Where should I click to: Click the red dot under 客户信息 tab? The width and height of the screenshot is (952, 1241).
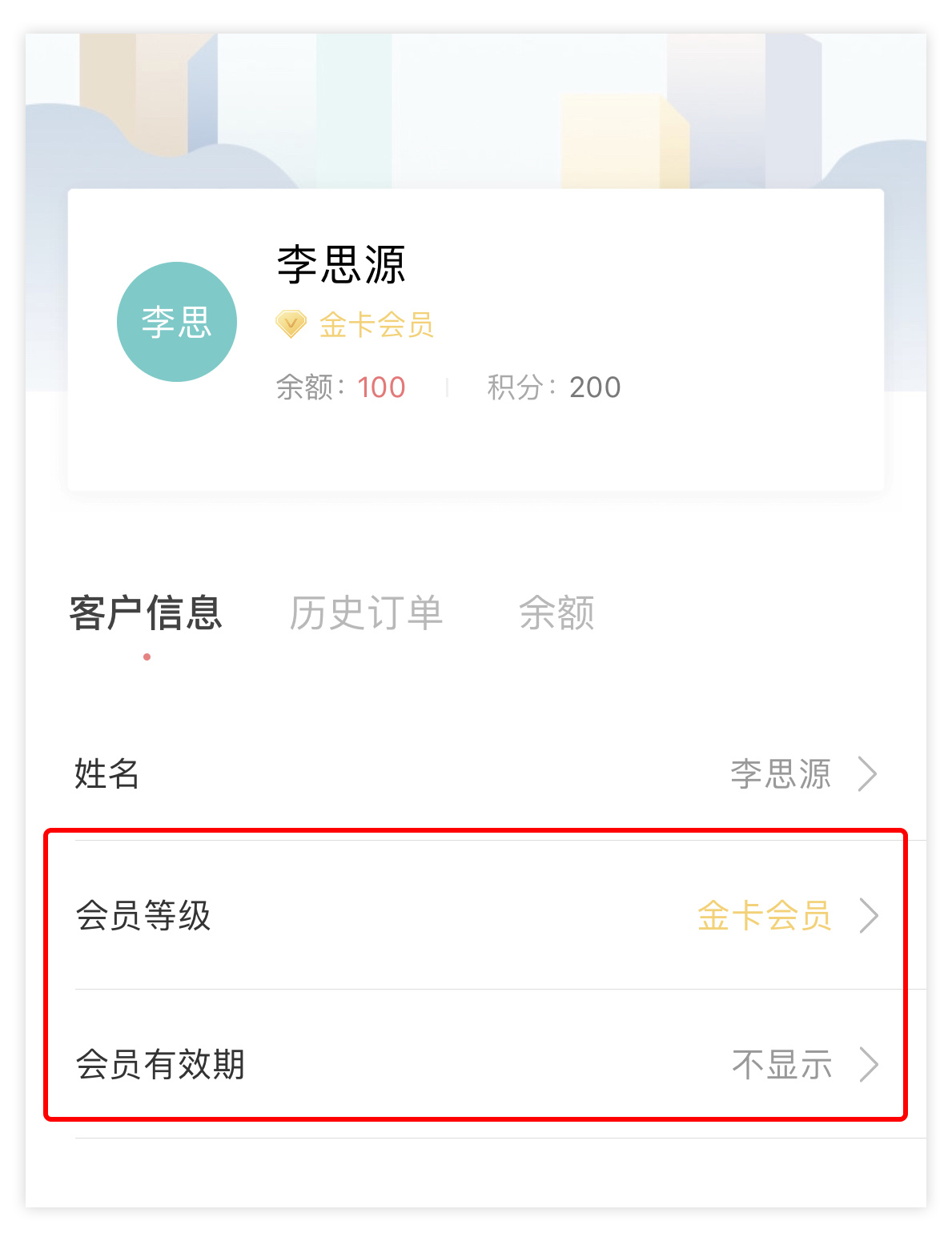[x=147, y=657]
